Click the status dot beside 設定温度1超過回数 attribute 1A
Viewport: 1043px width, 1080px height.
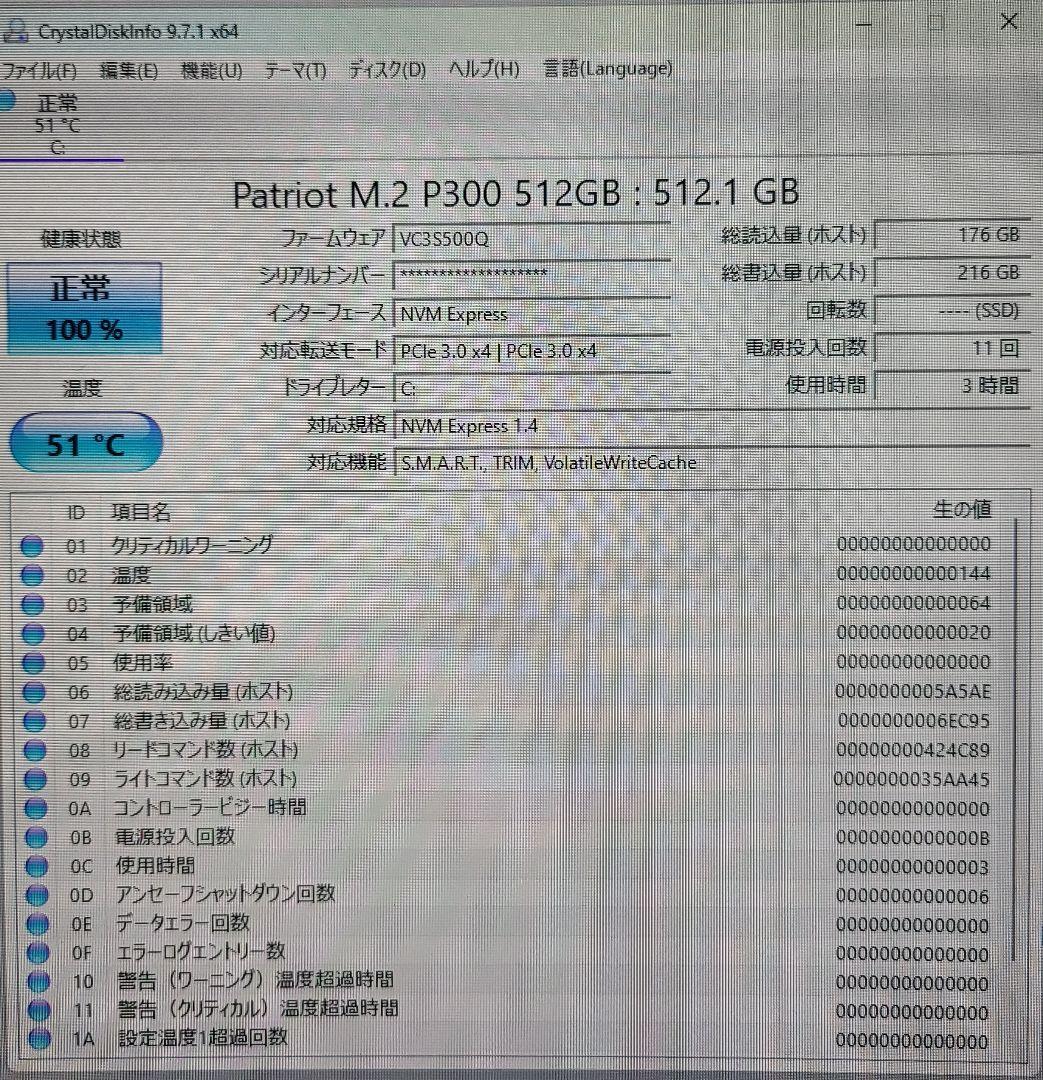(x=33, y=1040)
